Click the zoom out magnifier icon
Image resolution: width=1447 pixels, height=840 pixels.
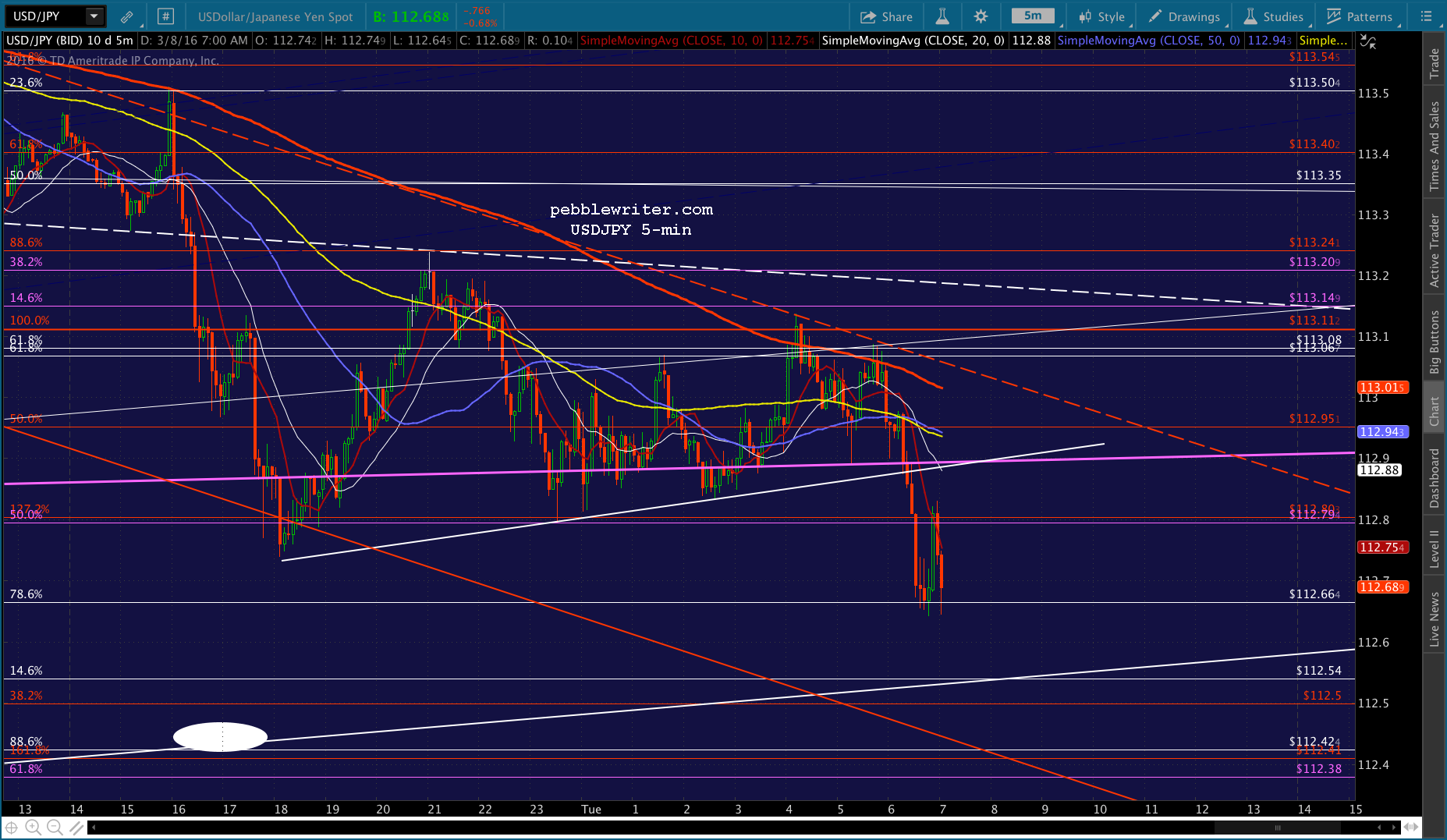[x=54, y=828]
